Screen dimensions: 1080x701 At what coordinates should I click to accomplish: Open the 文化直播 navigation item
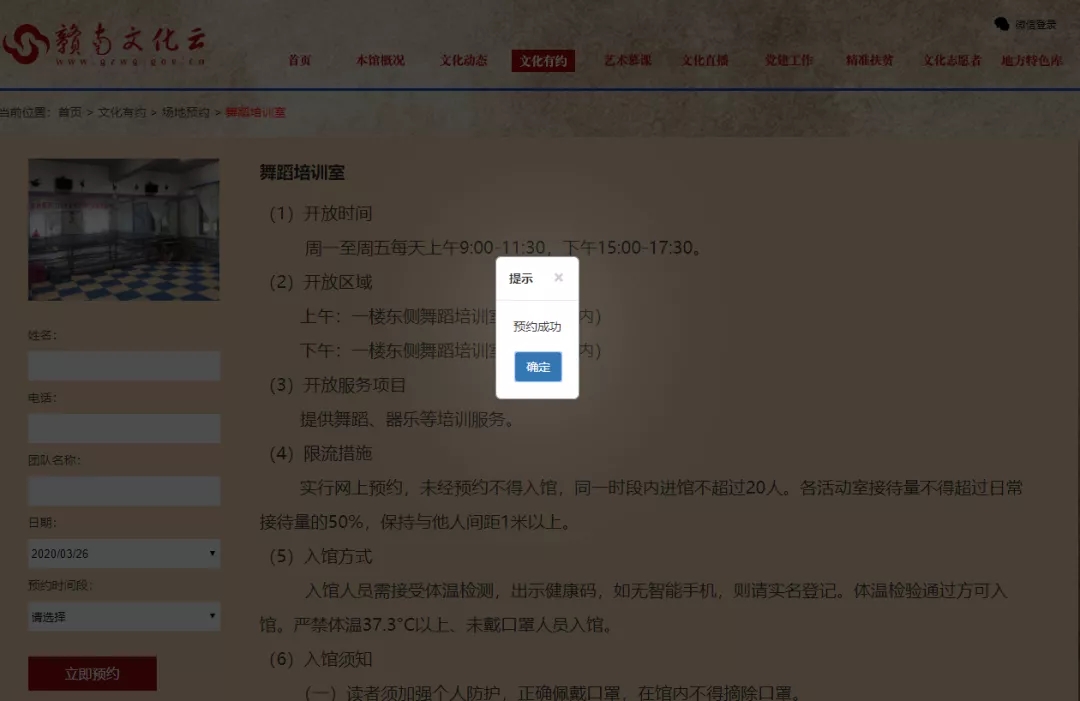pos(707,60)
